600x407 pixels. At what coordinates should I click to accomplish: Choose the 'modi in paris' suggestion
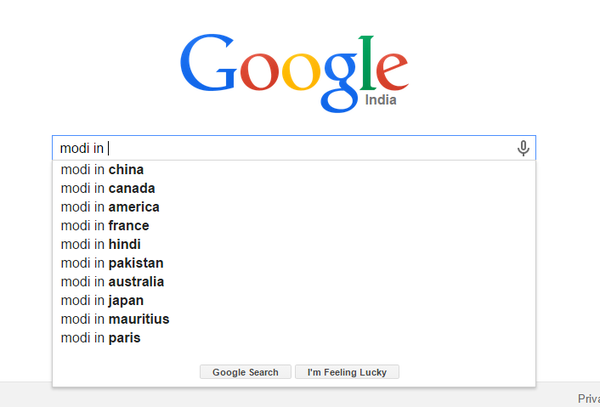pyautogui.click(x=294, y=338)
